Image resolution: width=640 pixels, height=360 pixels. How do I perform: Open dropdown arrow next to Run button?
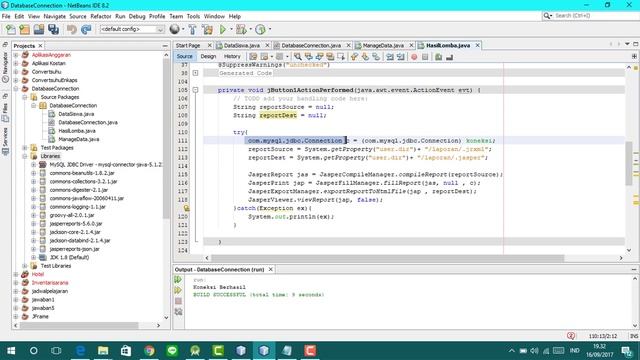[x=231, y=29]
